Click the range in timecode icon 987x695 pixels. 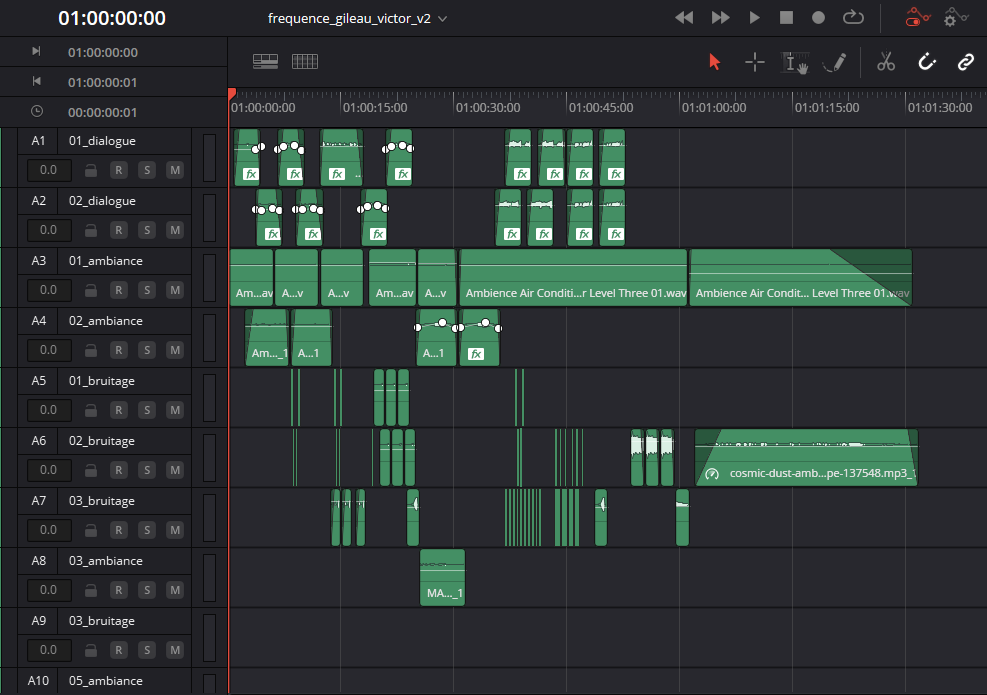[x=37, y=51]
